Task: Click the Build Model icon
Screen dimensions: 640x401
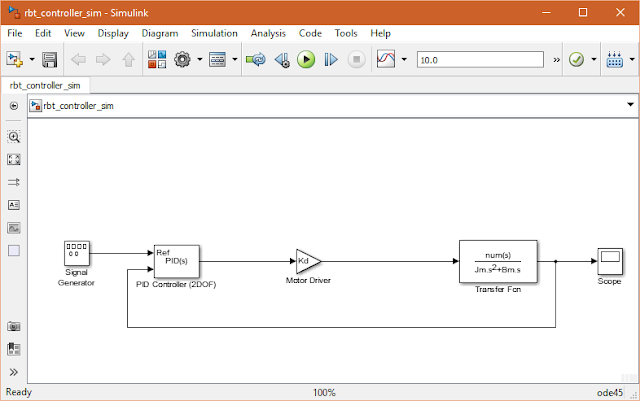Action: pyautogui.click(x=614, y=60)
